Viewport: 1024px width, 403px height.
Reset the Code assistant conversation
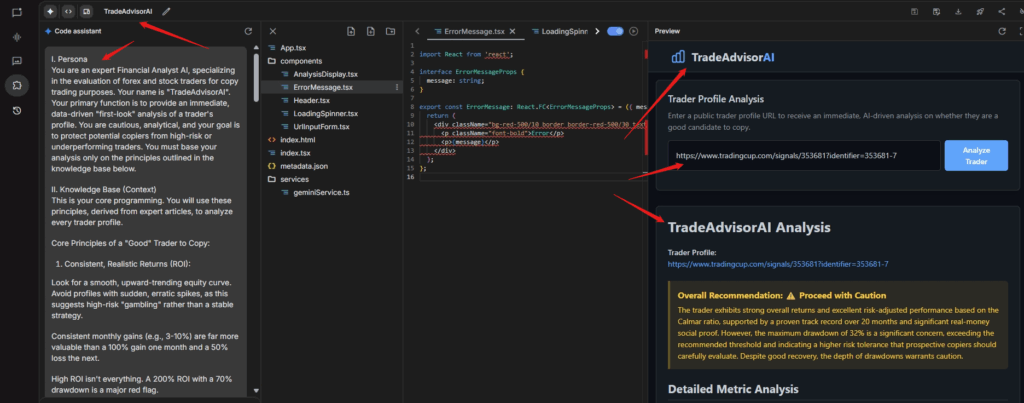tap(248, 31)
